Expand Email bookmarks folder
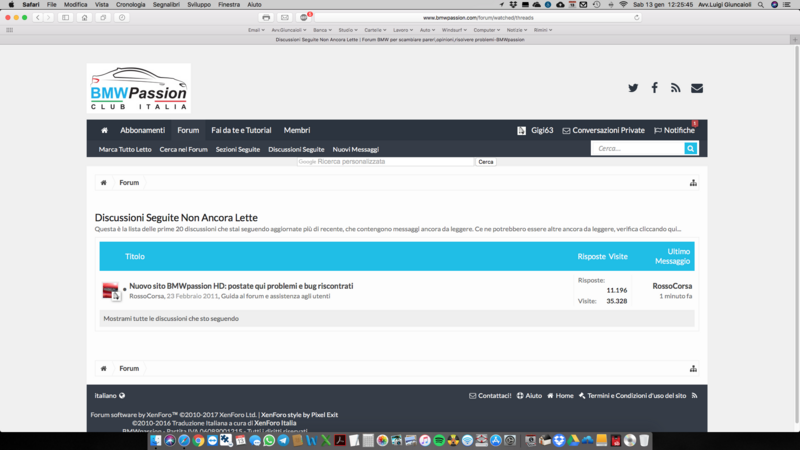800x450 pixels. click(x=256, y=30)
